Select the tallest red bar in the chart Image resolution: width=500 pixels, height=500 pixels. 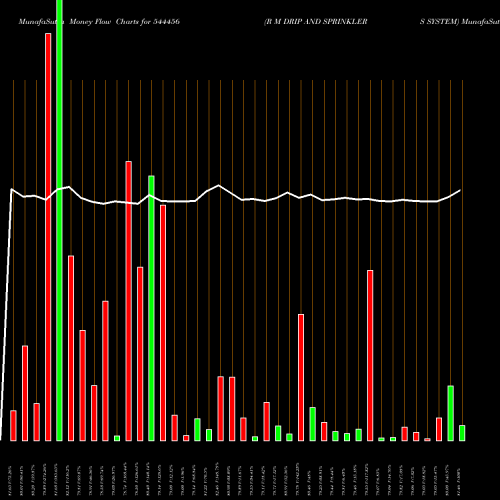(x=48, y=237)
